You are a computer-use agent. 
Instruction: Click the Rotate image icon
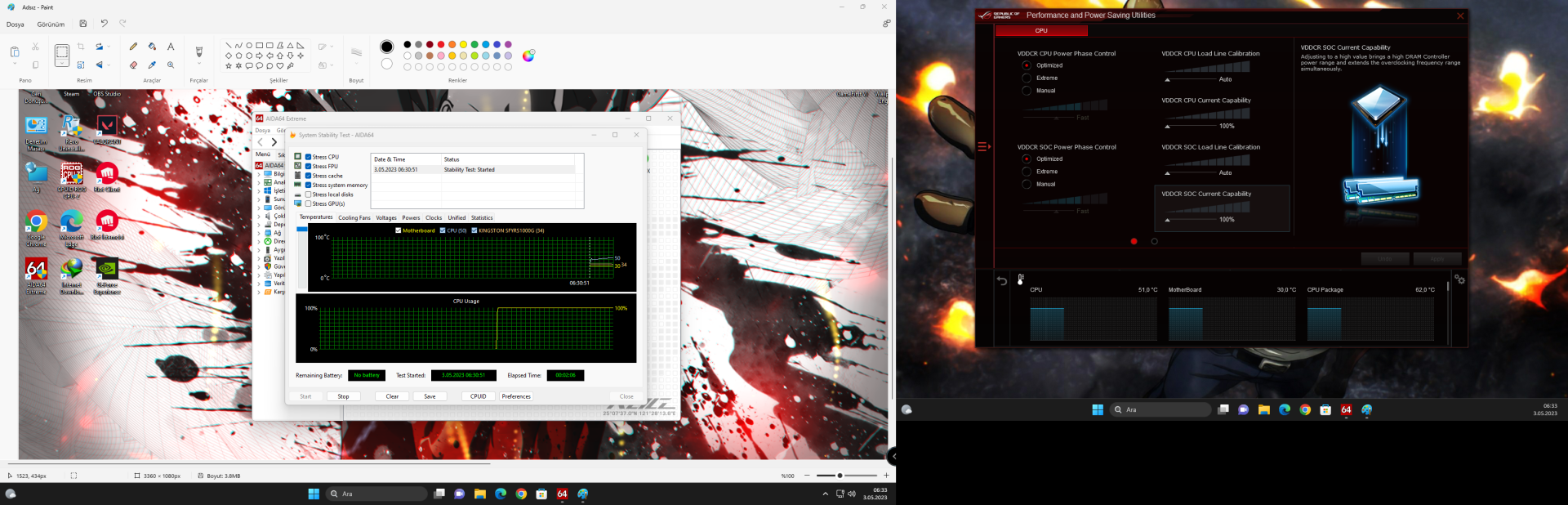(x=100, y=47)
